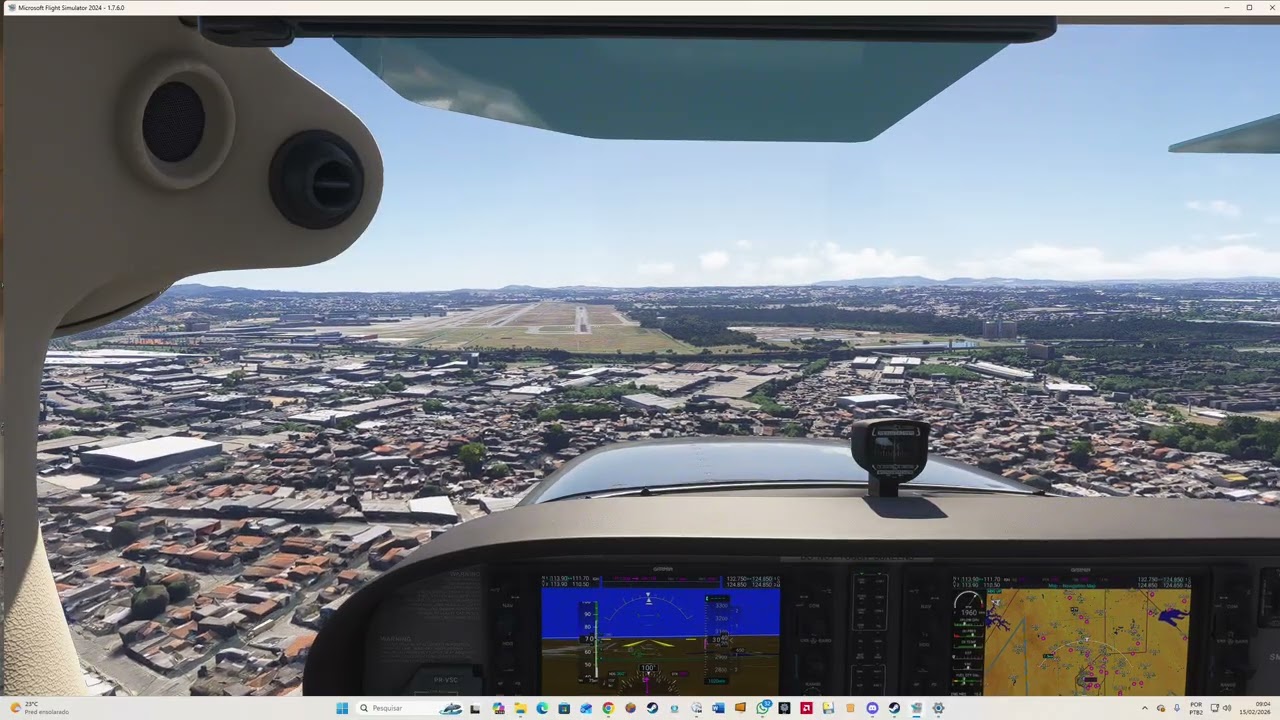Open Microsoft Word from the taskbar
This screenshot has width=1280, height=720.
pos(718,708)
